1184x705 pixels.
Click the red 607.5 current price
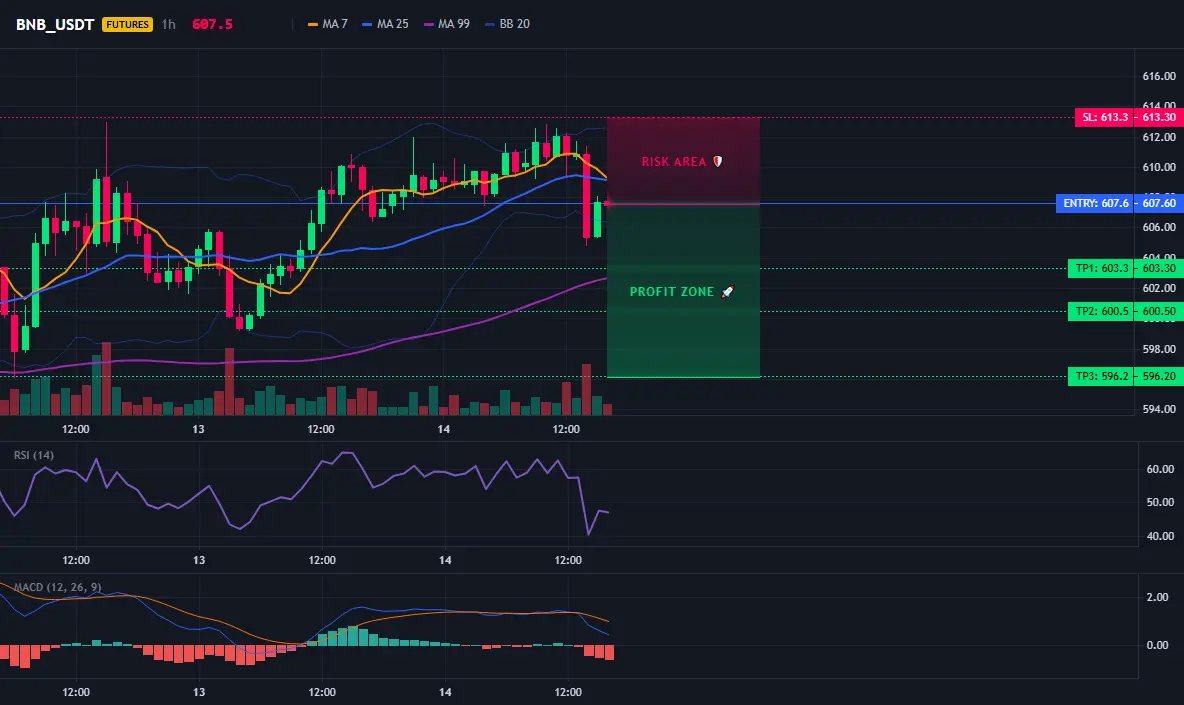tap(212, 24)
